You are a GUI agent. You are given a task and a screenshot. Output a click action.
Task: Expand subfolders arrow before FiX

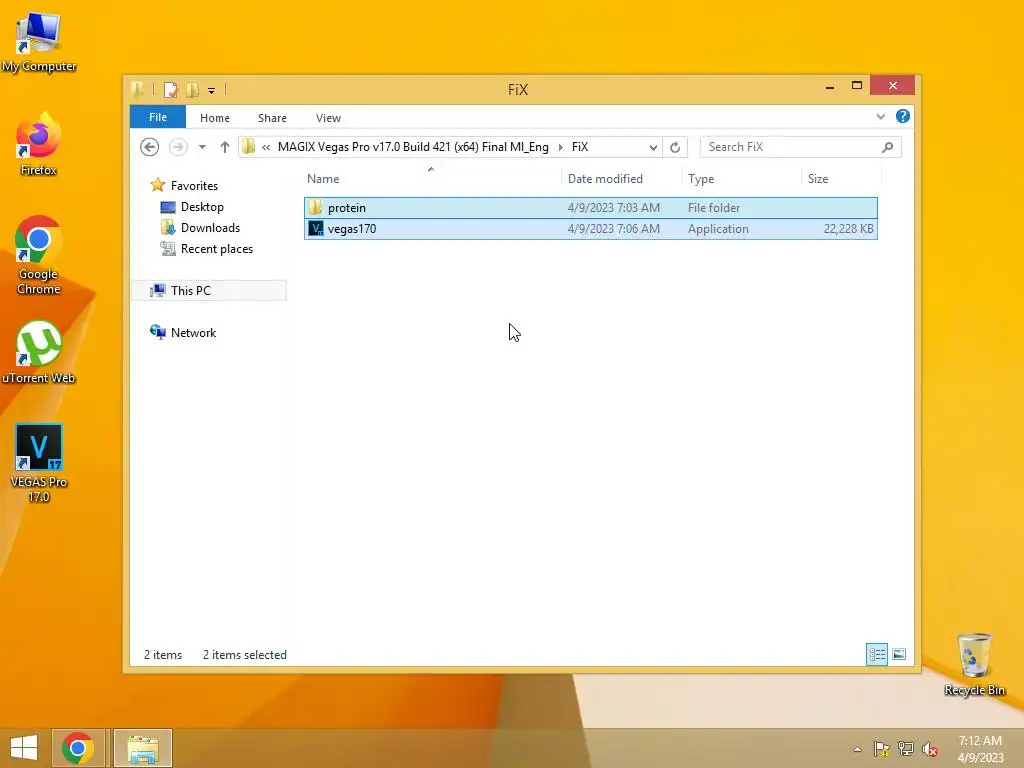[x=560, y=148]
